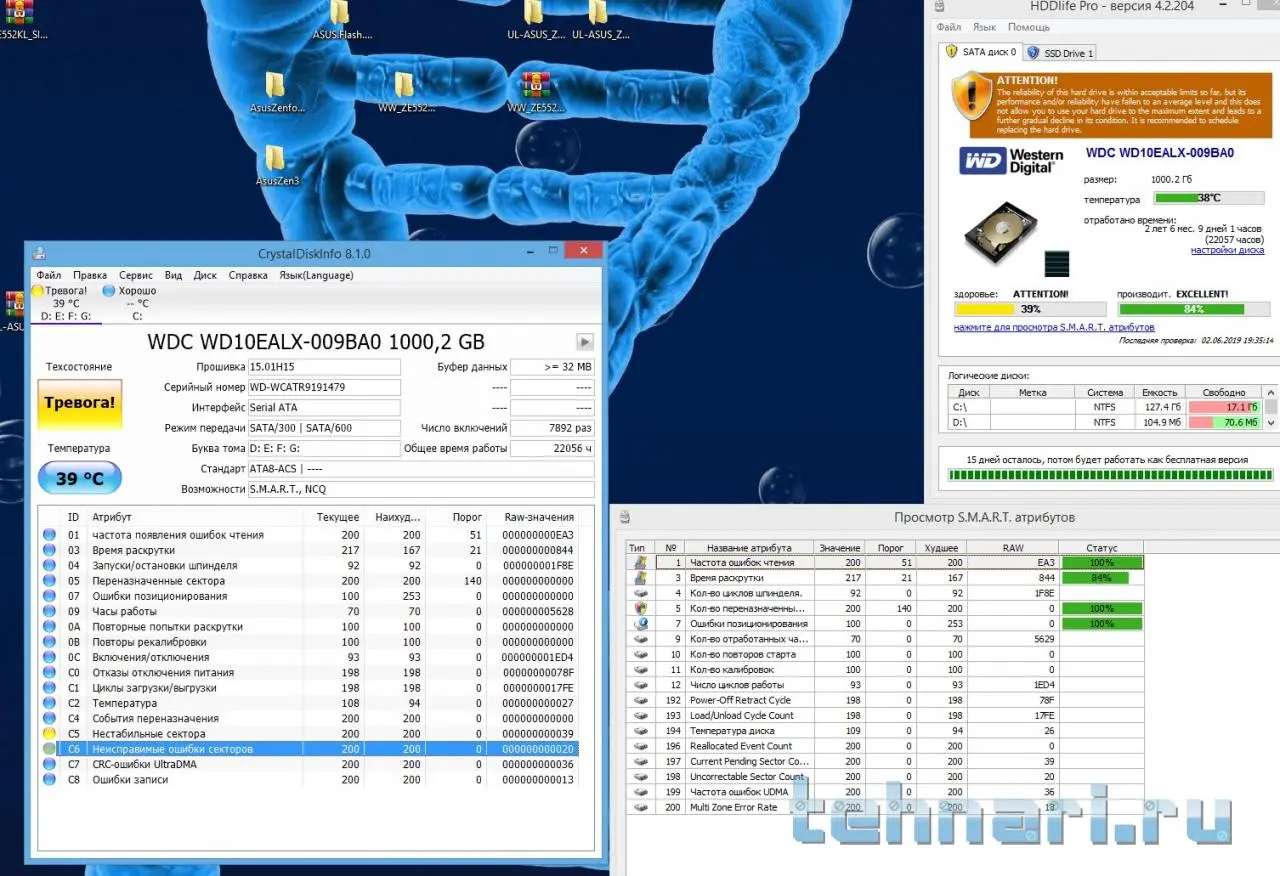Click the serial number field WD-WCATR9191479
1280x876 pixels.
324,387
